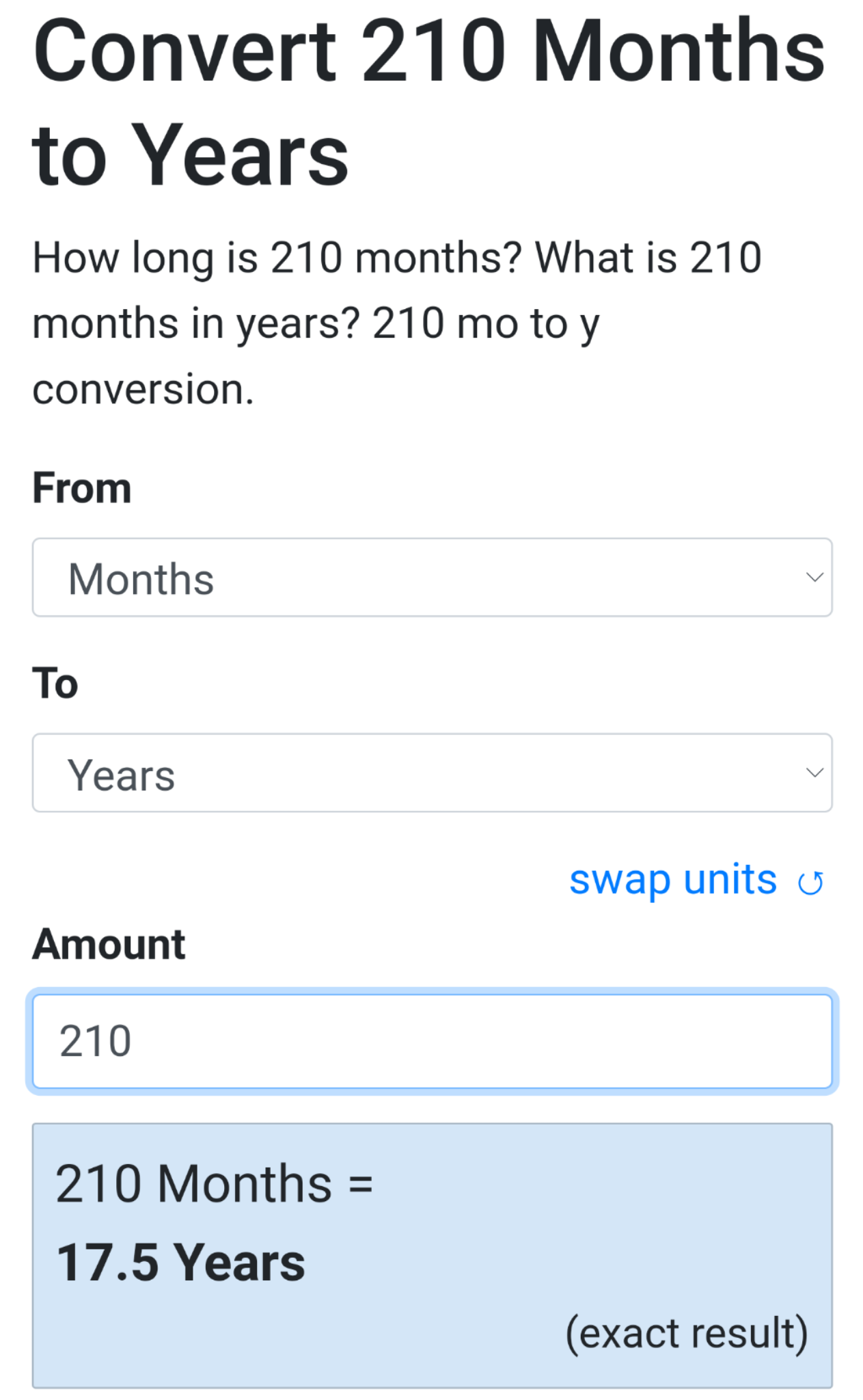
Task: Click the How long is 210 months paragraph
Action: pyautogui.click(x=397, y=323)
